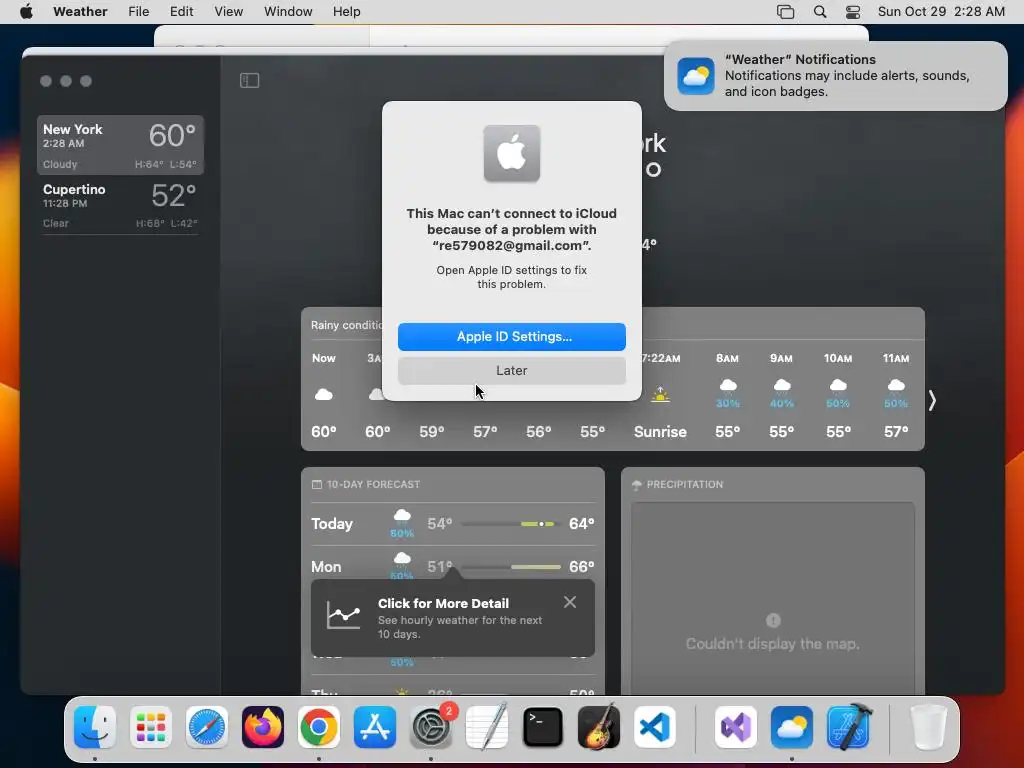Open TextEdit from the Dock
Image resolution: width=1024 pixels, height=768 pixels.
(x=487, y=727)
